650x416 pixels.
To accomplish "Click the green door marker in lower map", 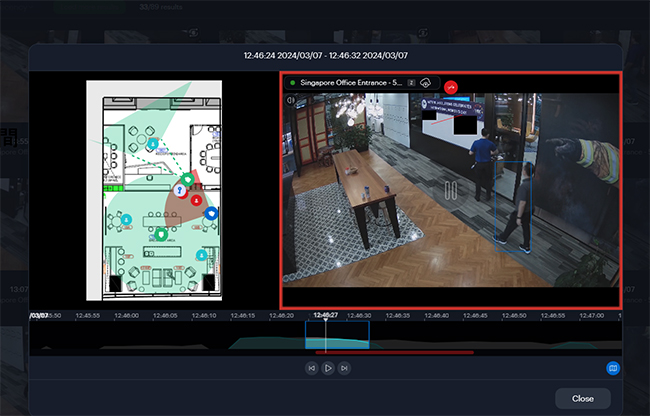I will click(161, 235).
